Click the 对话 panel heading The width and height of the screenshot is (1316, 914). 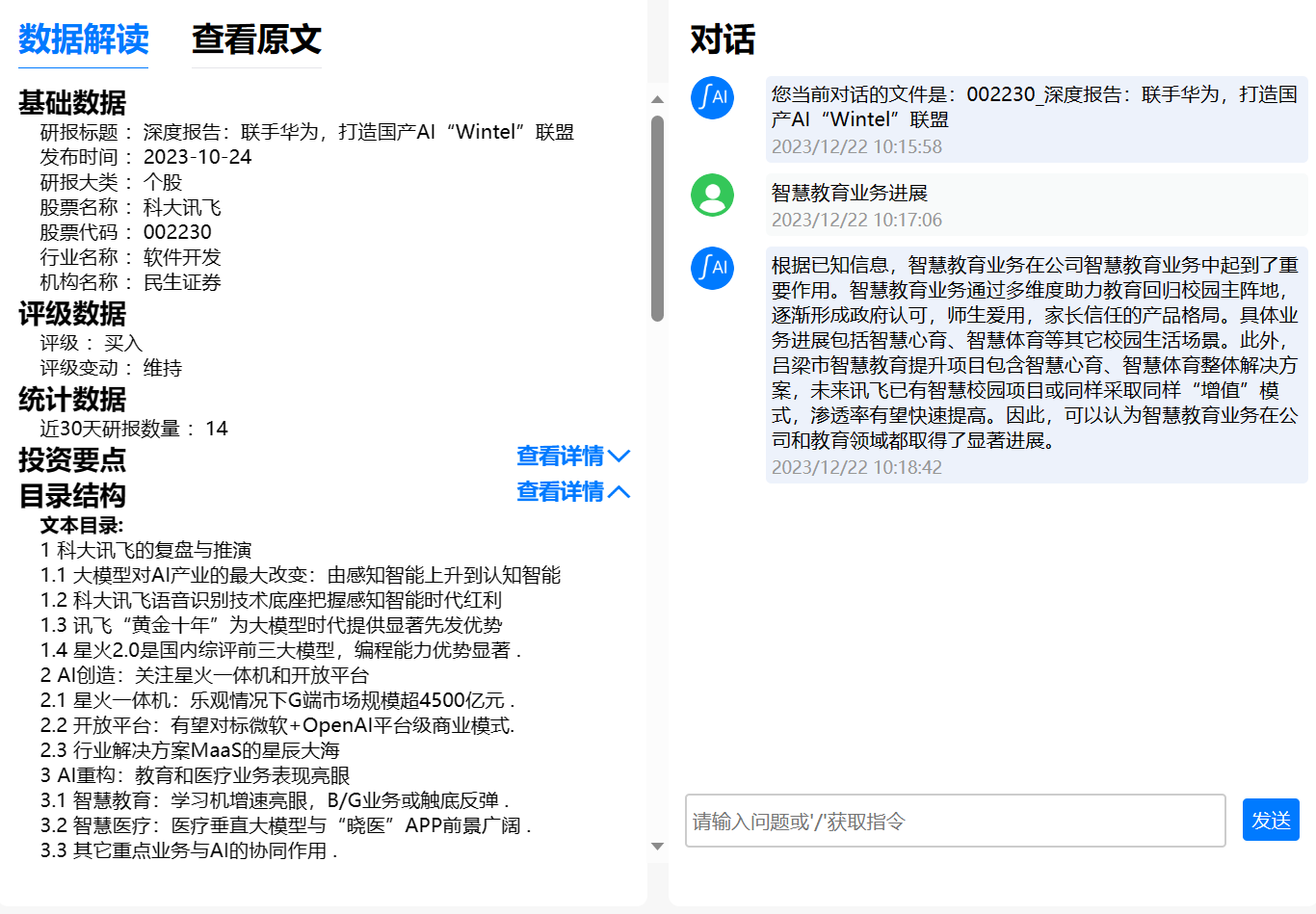click(723, 39)
